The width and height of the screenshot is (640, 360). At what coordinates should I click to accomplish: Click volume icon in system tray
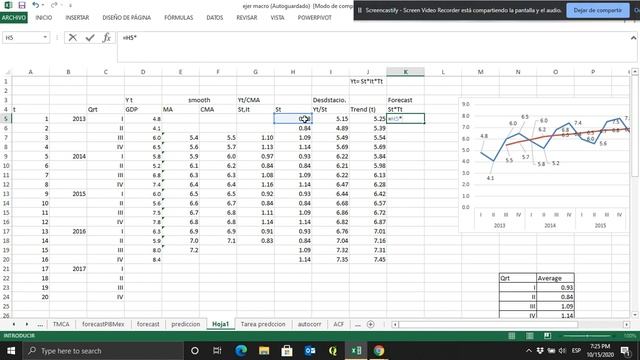(562, 351)
